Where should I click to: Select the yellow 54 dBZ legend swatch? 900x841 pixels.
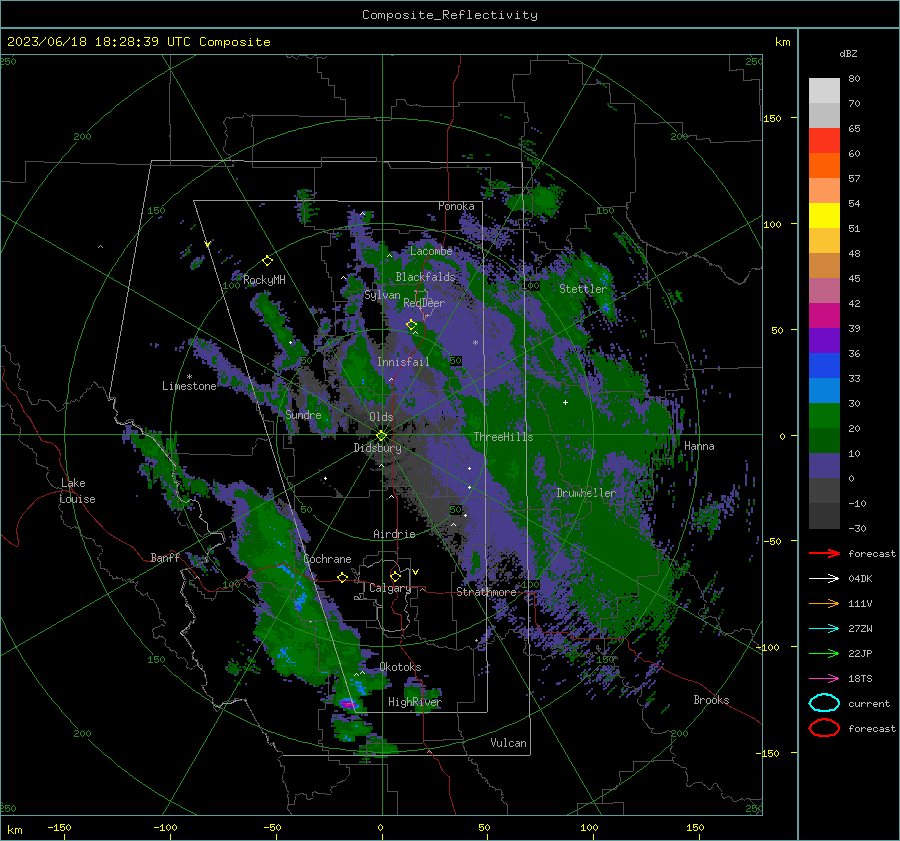pos(824,215)
